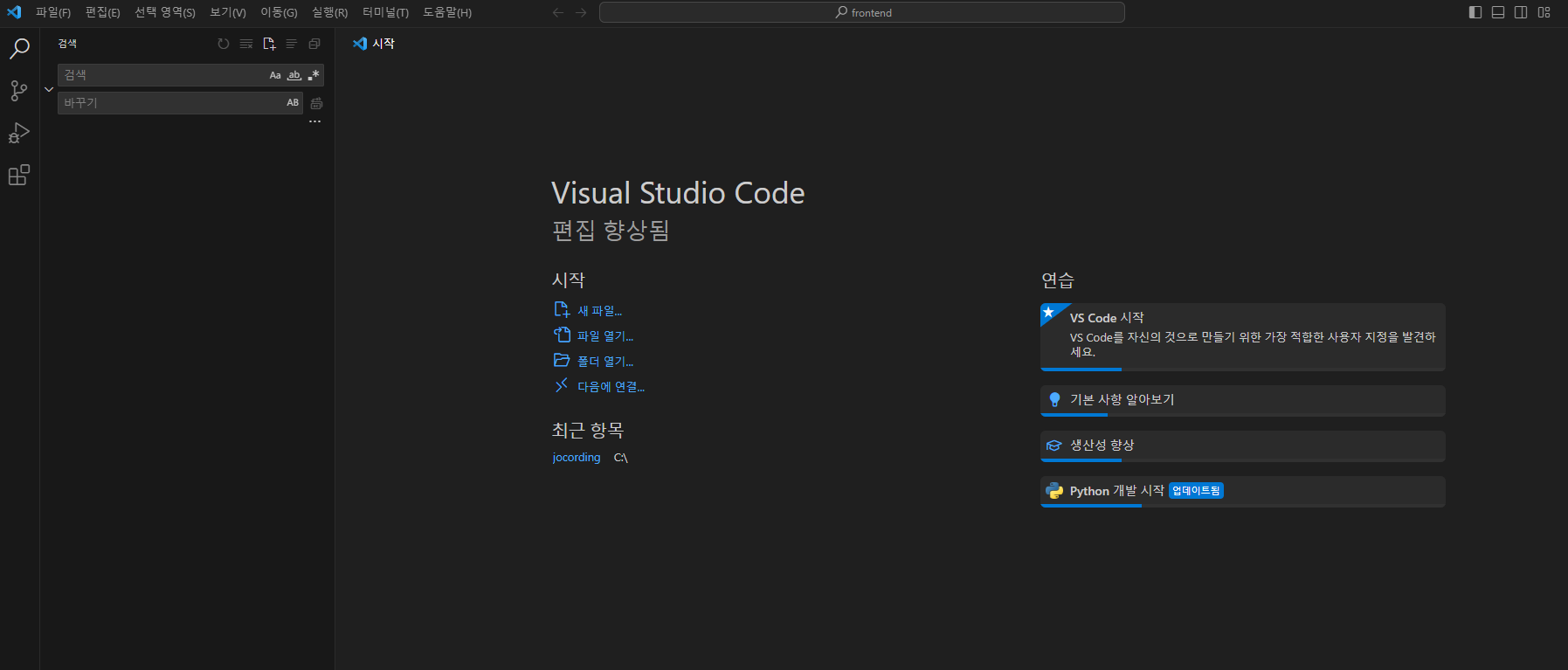Click the 검색 panel title

pos(67,44)
